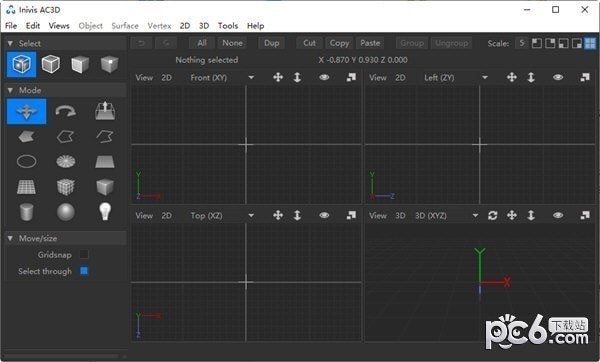Select the Mesh grid tool
Viewport: 600px width, 362px height.
26,187
